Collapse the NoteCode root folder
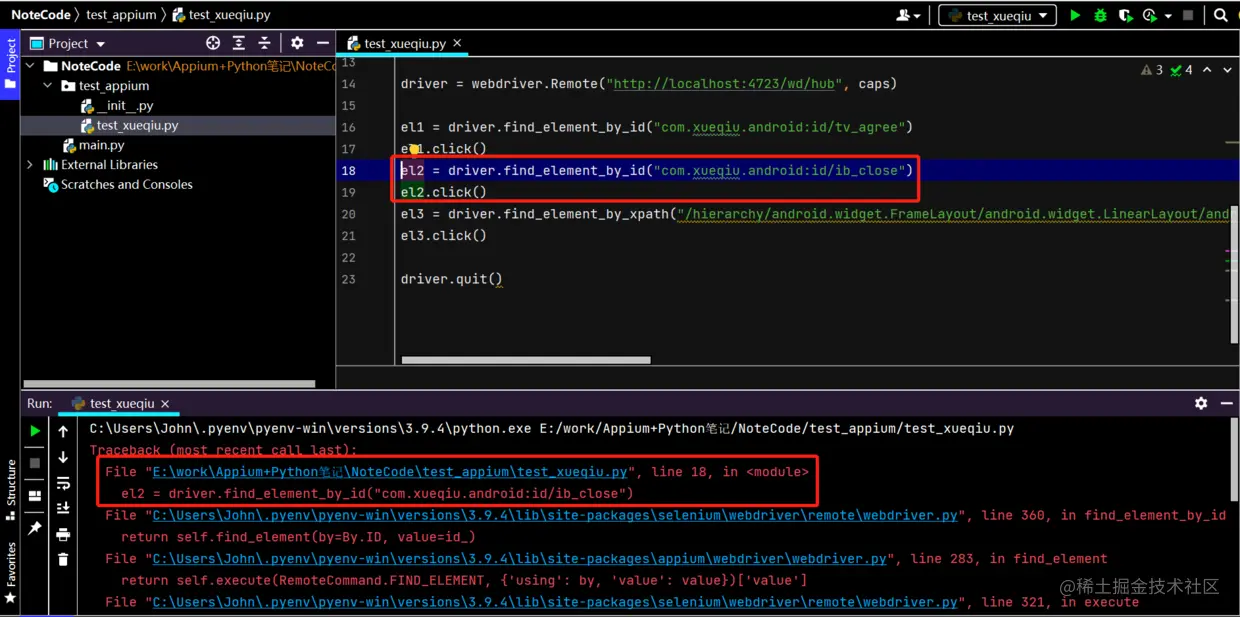This screenshot has width=1240, height=617. (30, 66)
